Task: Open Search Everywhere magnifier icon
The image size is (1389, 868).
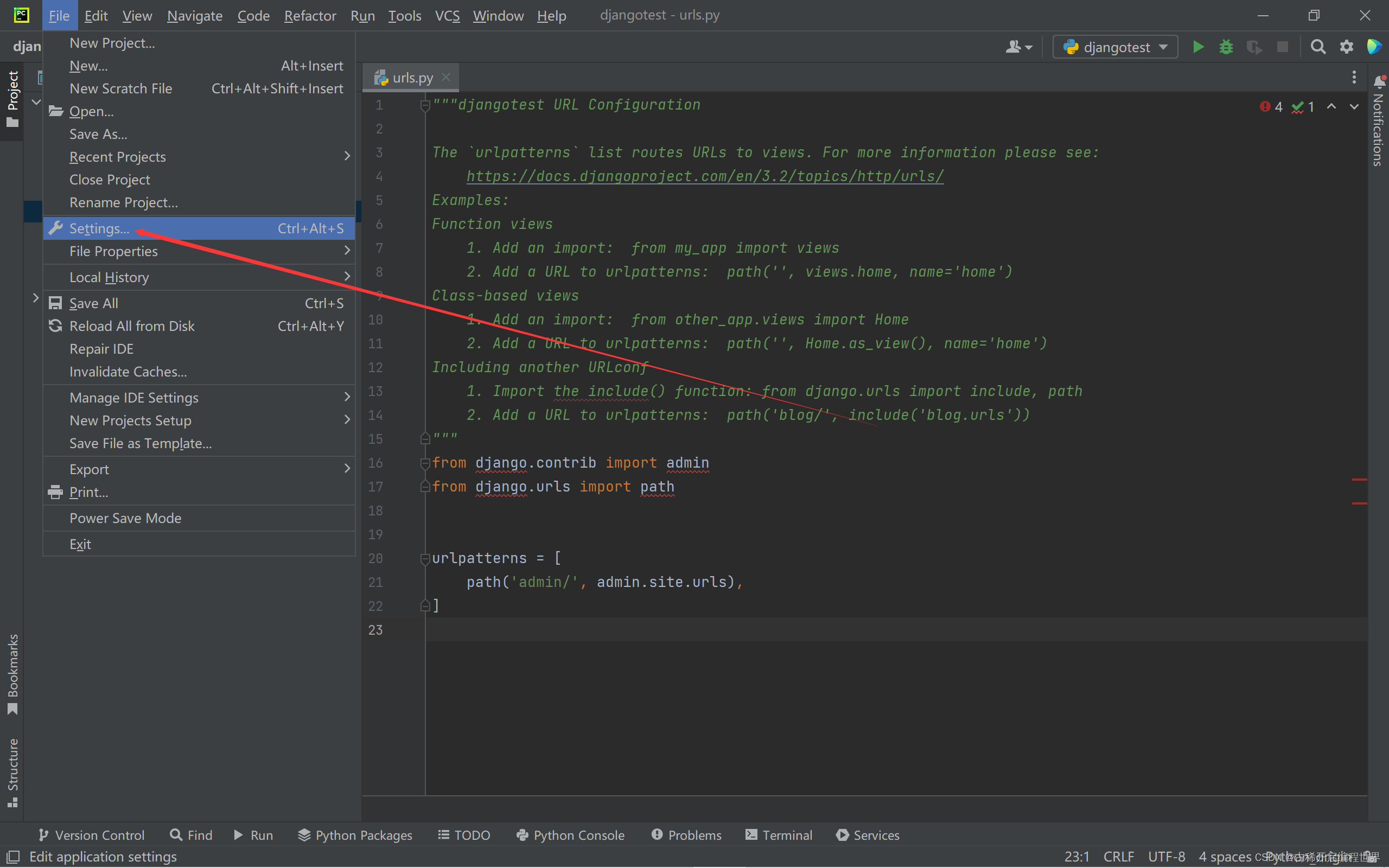Action: tap(1318, 47)
